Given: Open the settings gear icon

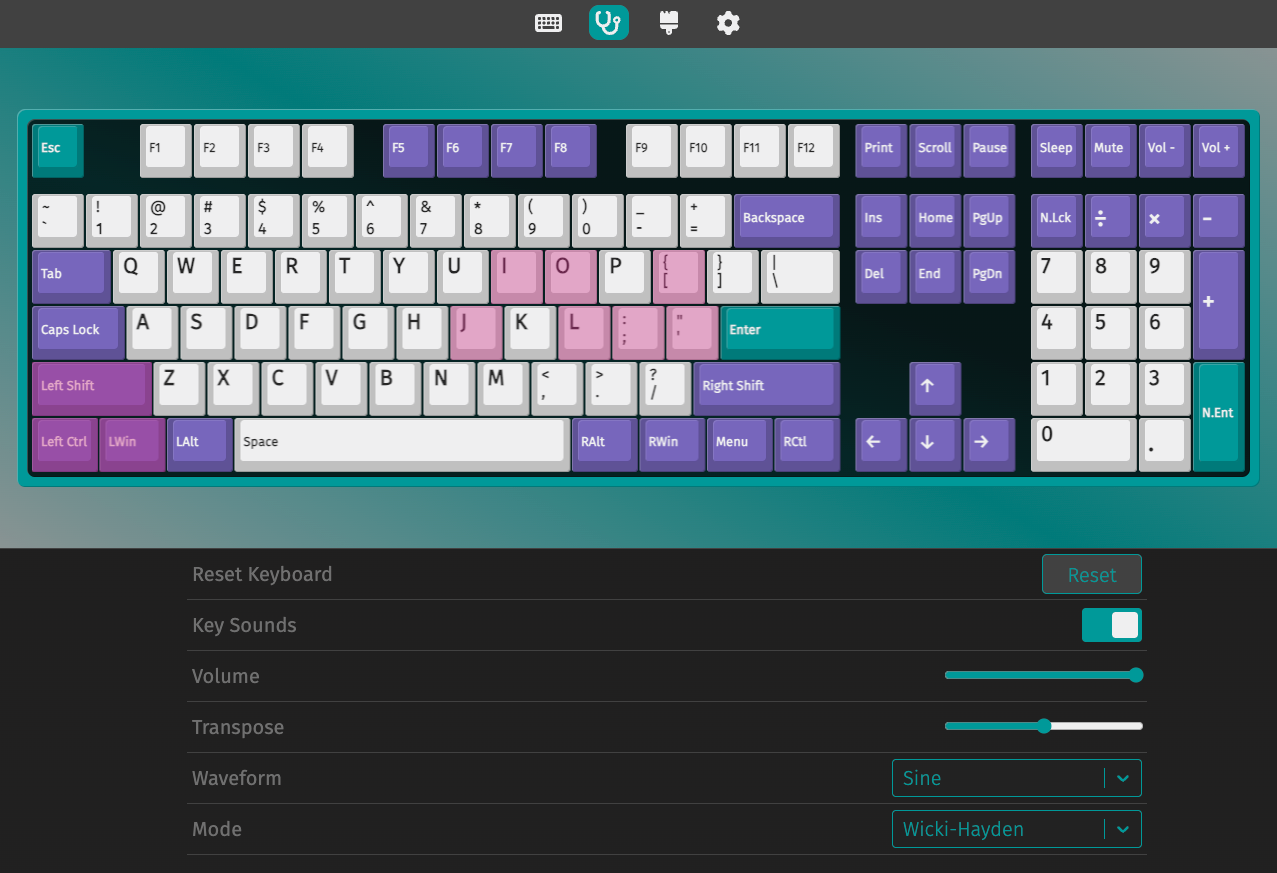Looking at the screenshot, I should (x=728, y=23).
